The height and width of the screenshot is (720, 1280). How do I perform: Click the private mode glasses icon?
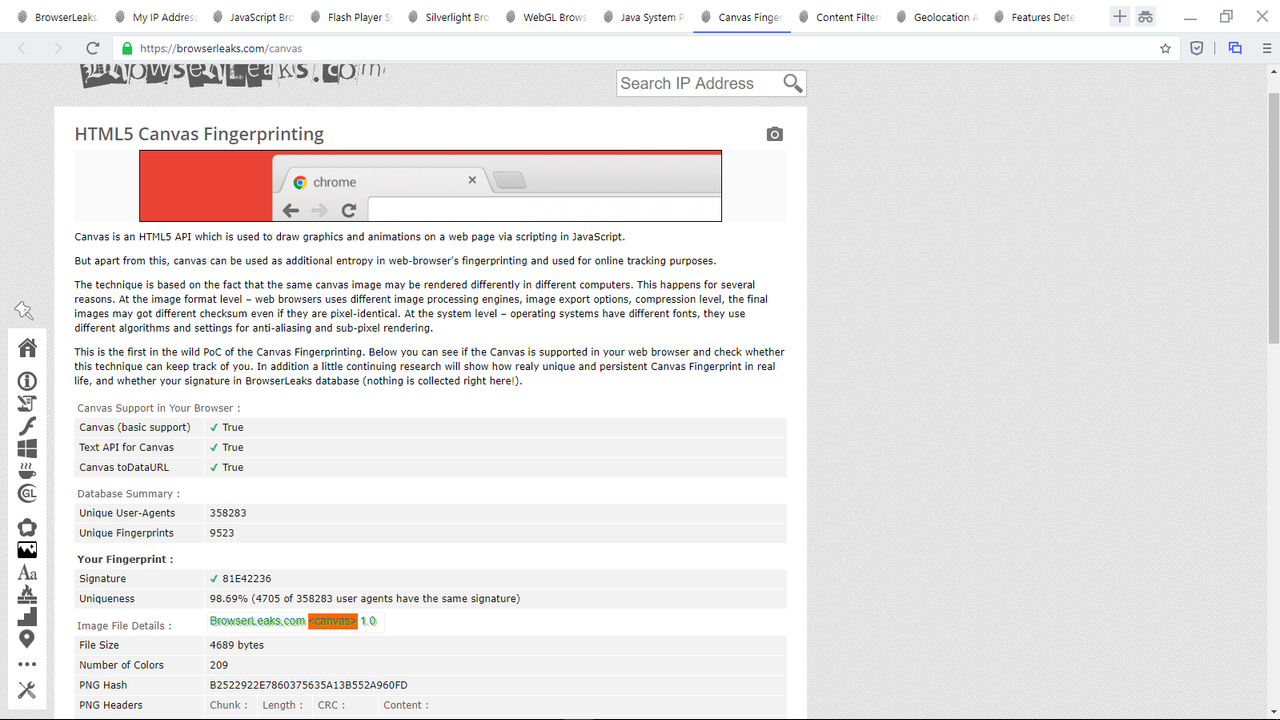point(1145,17)
